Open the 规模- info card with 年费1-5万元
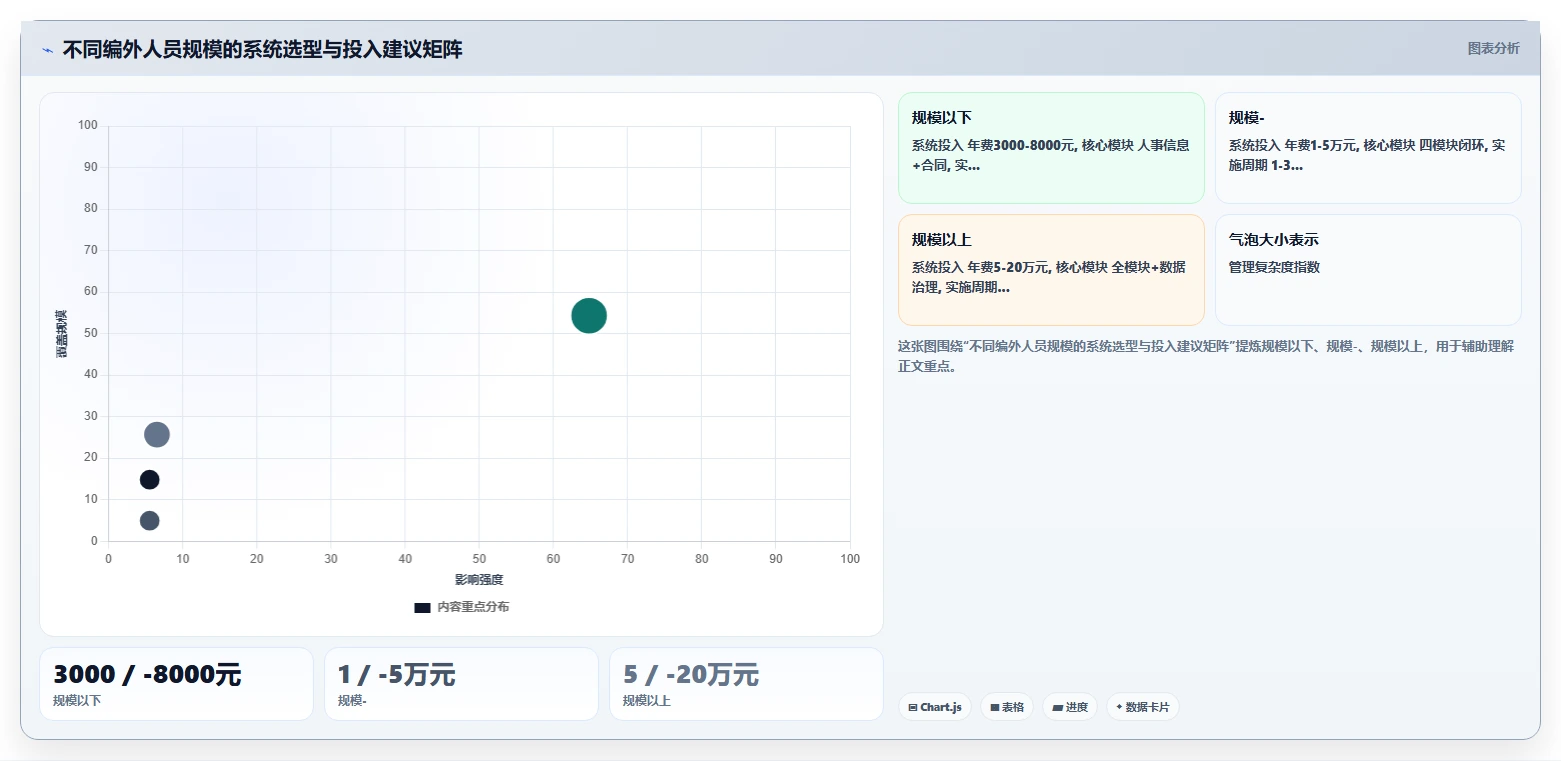Screen dimensions: 1561x761 1368,148
